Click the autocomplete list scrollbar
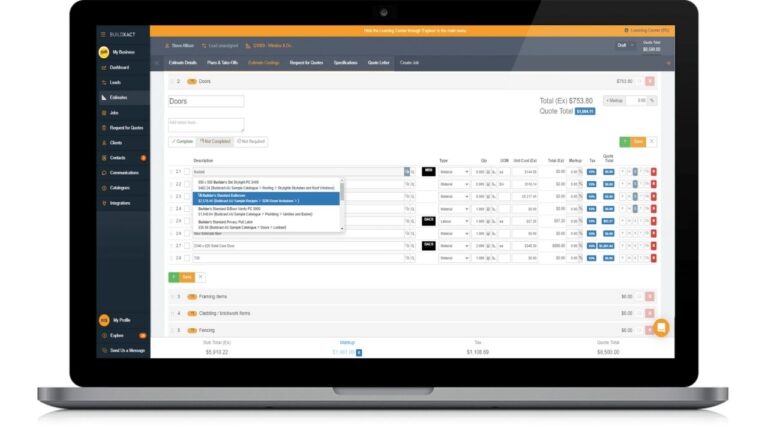 (342, 191)
